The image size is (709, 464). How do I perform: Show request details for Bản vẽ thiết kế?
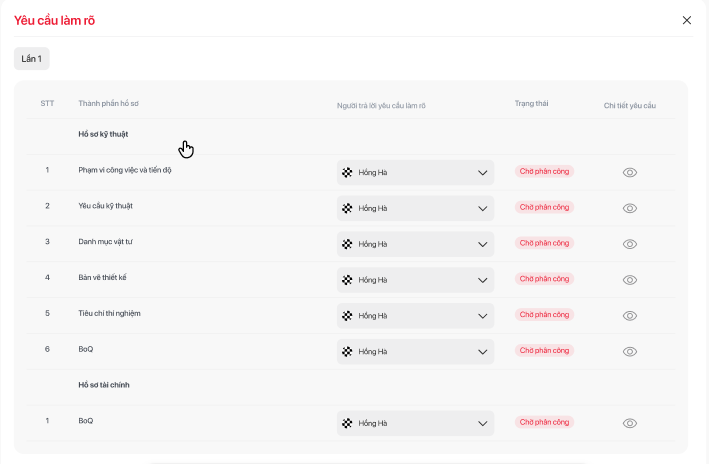point(629,280)
